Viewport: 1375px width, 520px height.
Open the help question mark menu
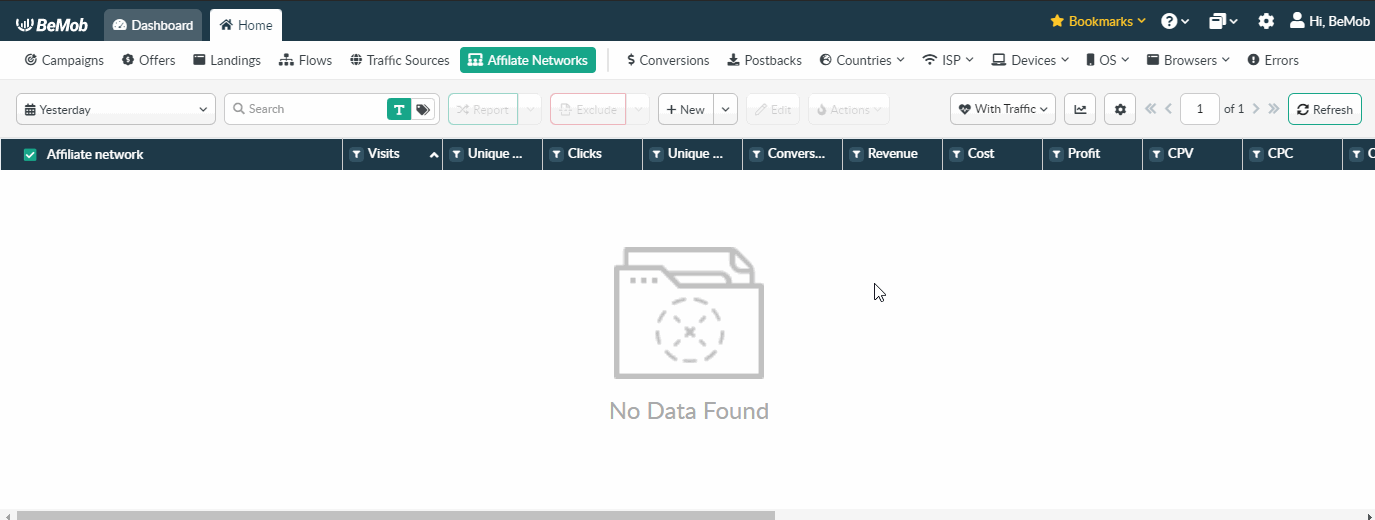pos(1174,21)
